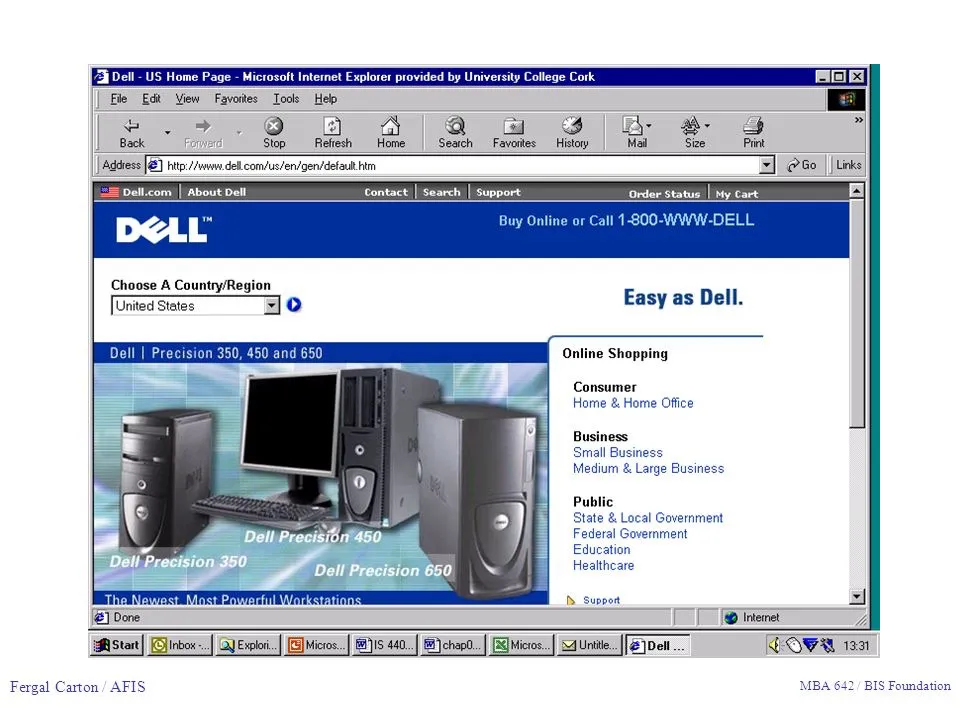The width and height of the screenshot is (960, 720).
Task: Follow the Home & Home Office link
Action: pyautogui.click(x=633, y=403)
